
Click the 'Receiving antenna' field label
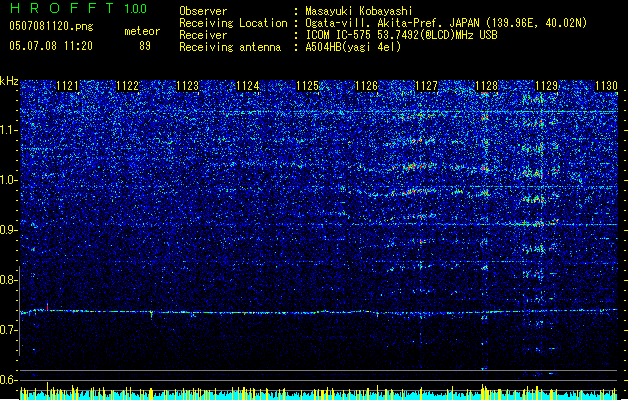coord(230,47)
